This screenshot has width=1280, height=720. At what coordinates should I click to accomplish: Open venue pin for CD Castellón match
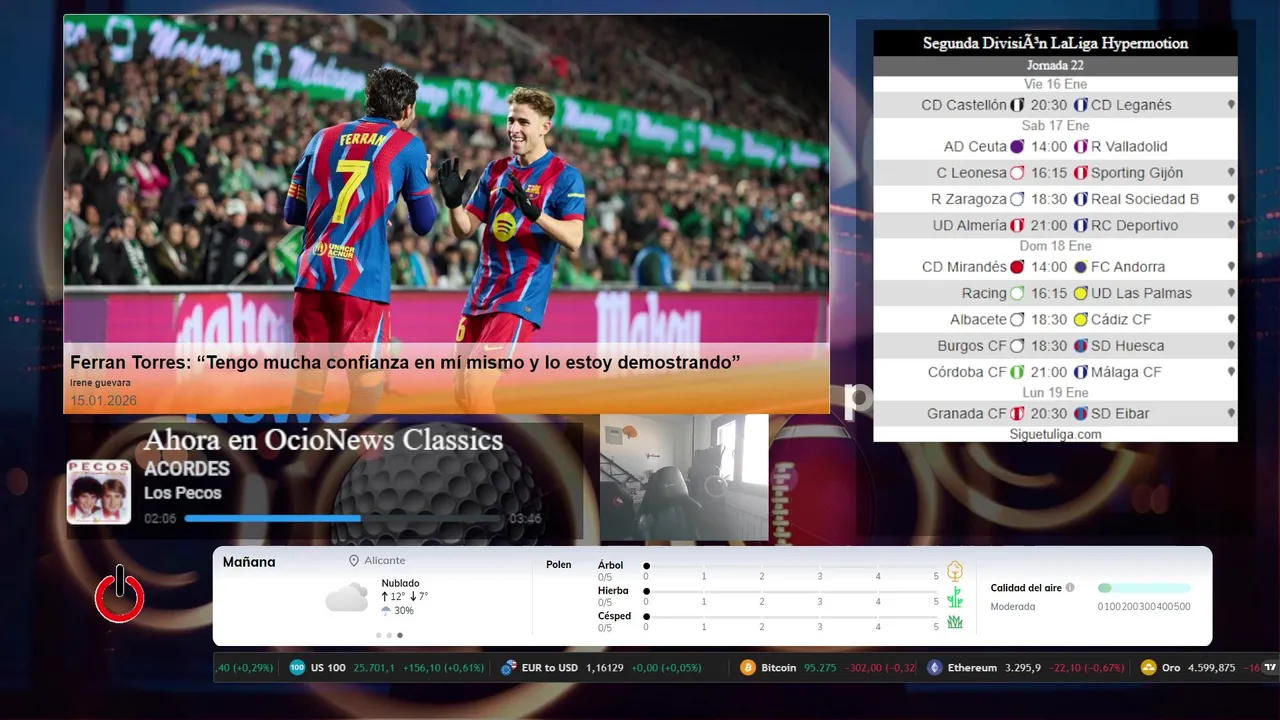[x=1231, y=105]
